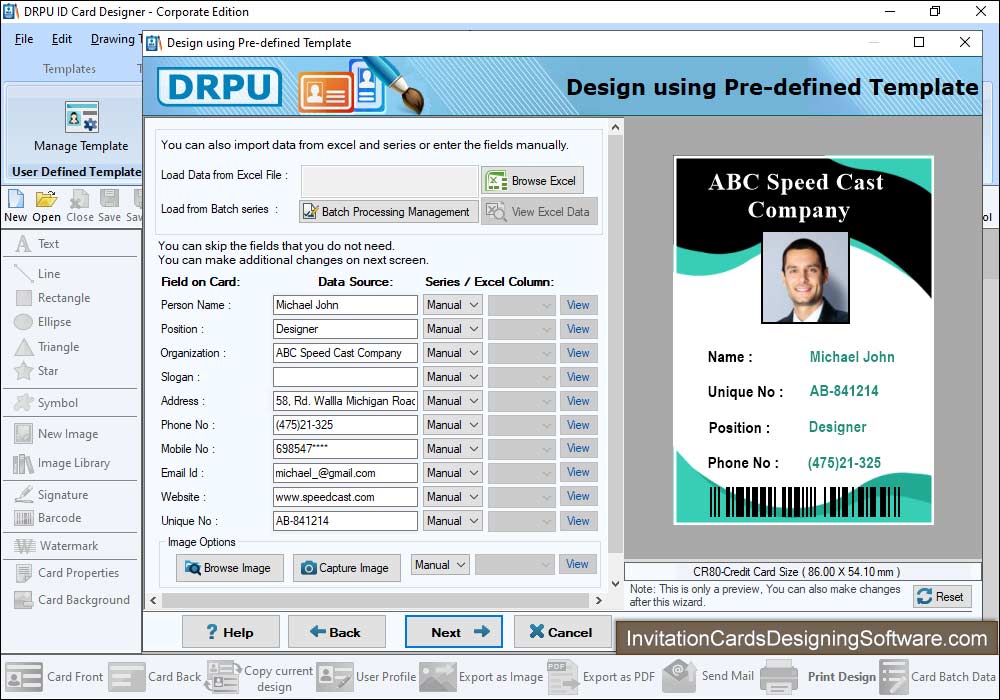Select the Star shape tool

click(x=36, y=370)
